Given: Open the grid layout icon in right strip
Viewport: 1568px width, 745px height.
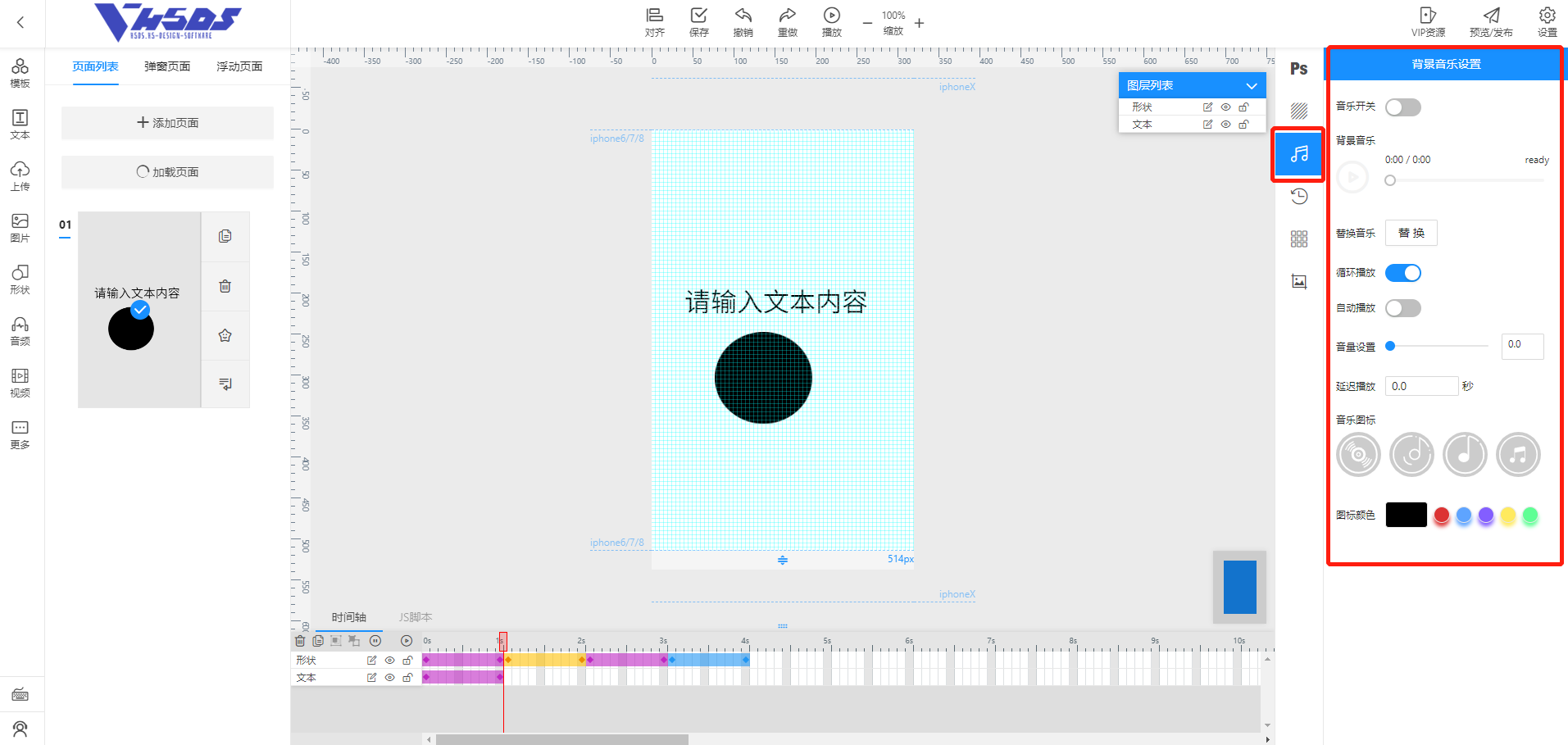Looking at the screenshot, I should [1299, 238].
